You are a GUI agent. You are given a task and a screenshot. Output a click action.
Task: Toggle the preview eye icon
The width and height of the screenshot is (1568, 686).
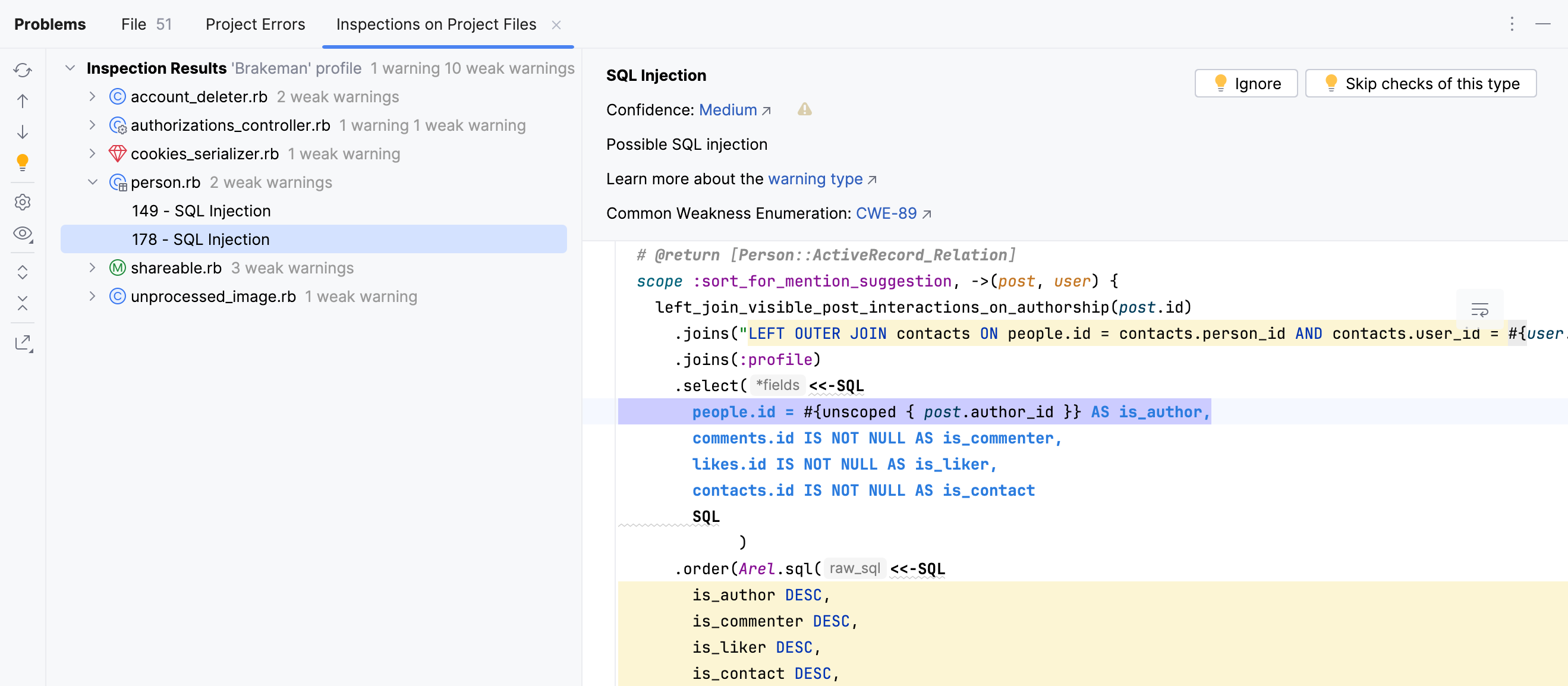coord(23,234)
